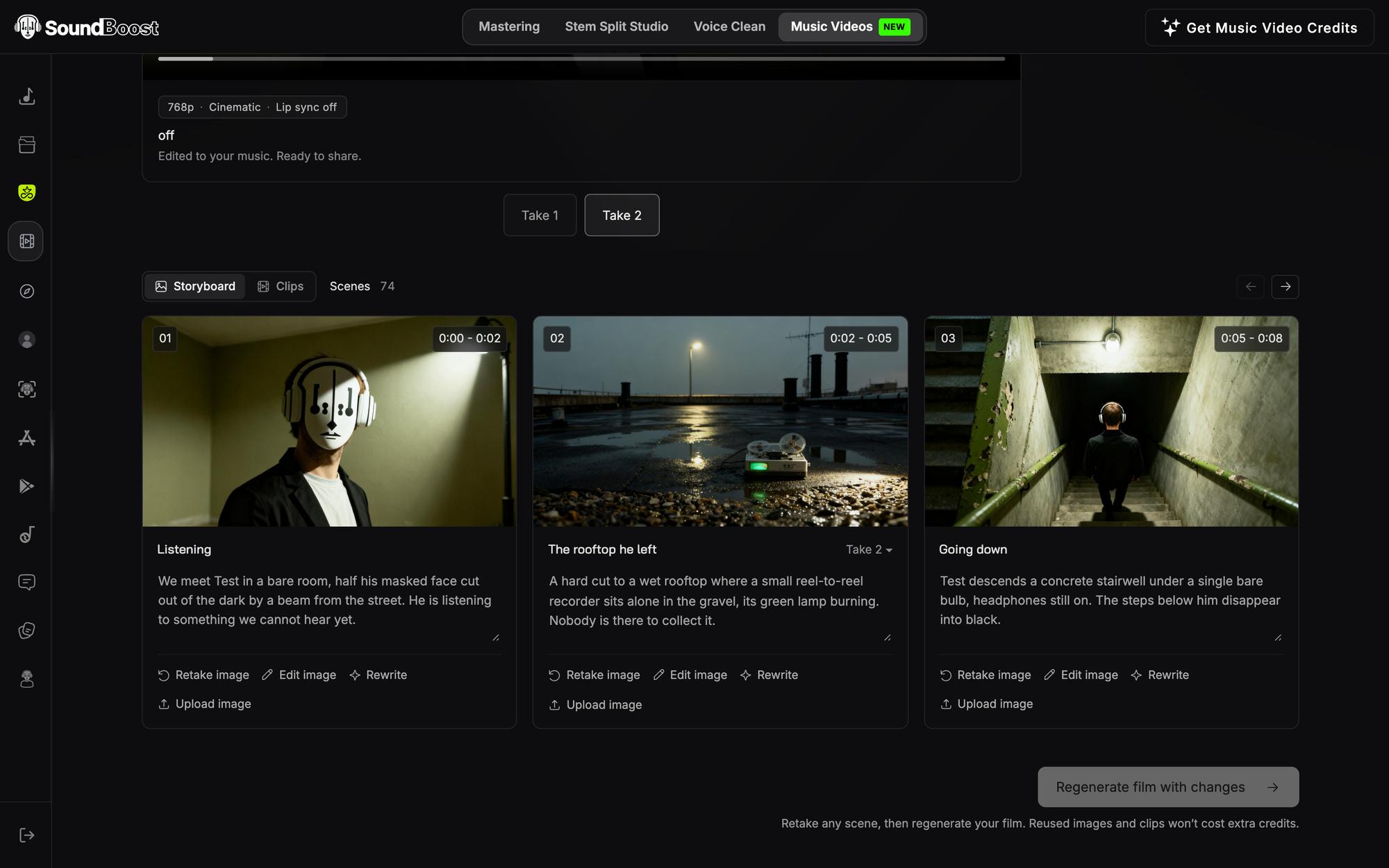The width and height of the screenshot is (1389, 868).
Task: Open the Google Play sidebar icon
Action: (26, 485)
